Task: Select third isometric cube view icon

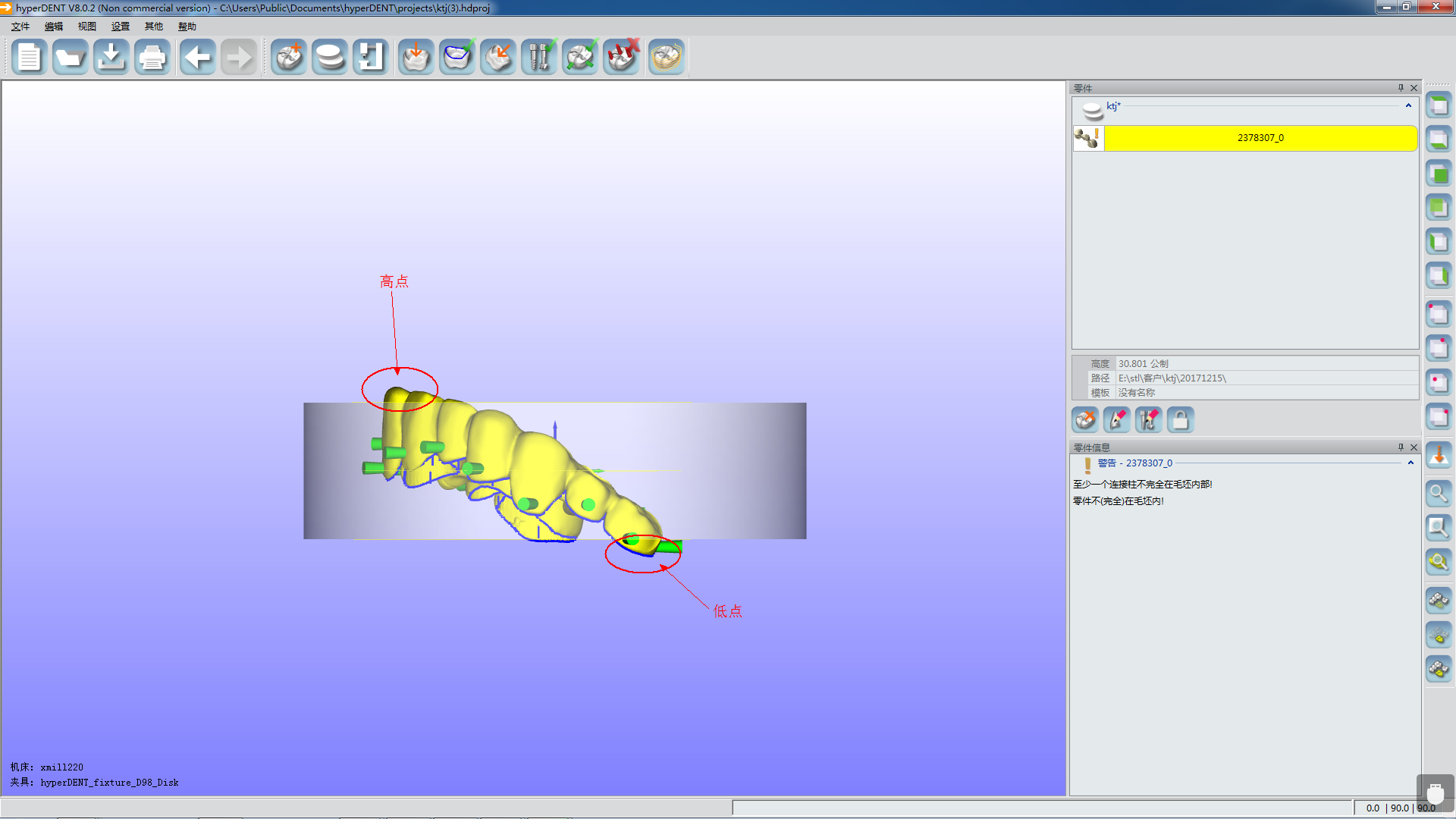Action: point(1439,382)
